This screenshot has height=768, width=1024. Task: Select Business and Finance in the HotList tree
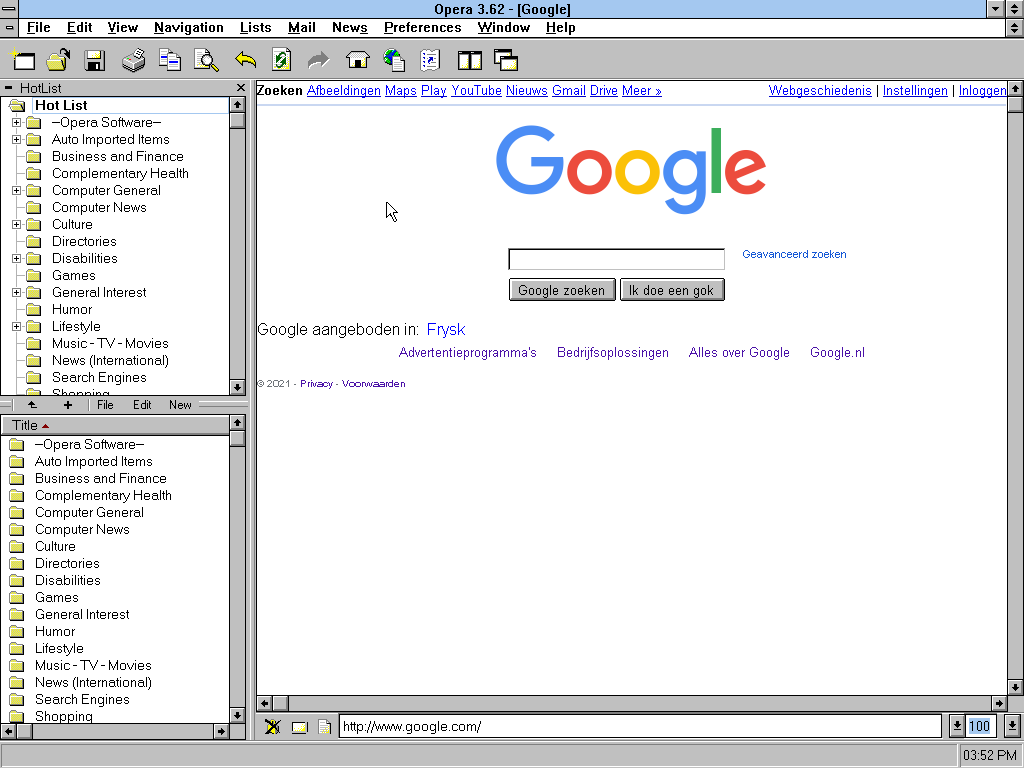118,157
